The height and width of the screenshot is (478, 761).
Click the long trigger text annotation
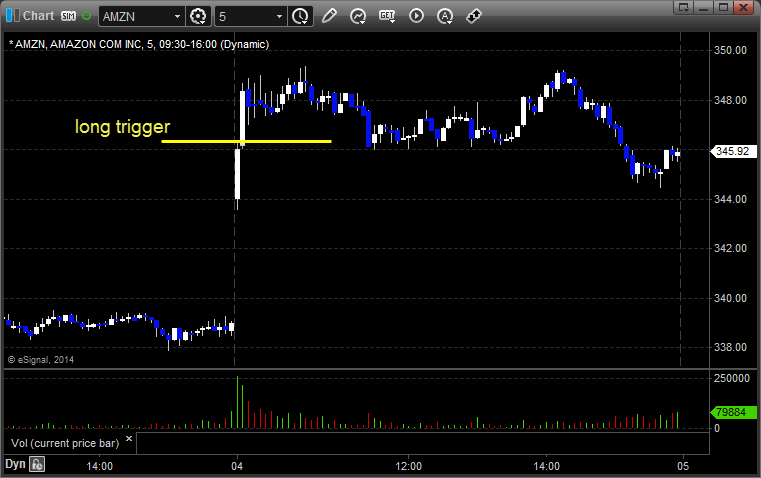point(122,127)
